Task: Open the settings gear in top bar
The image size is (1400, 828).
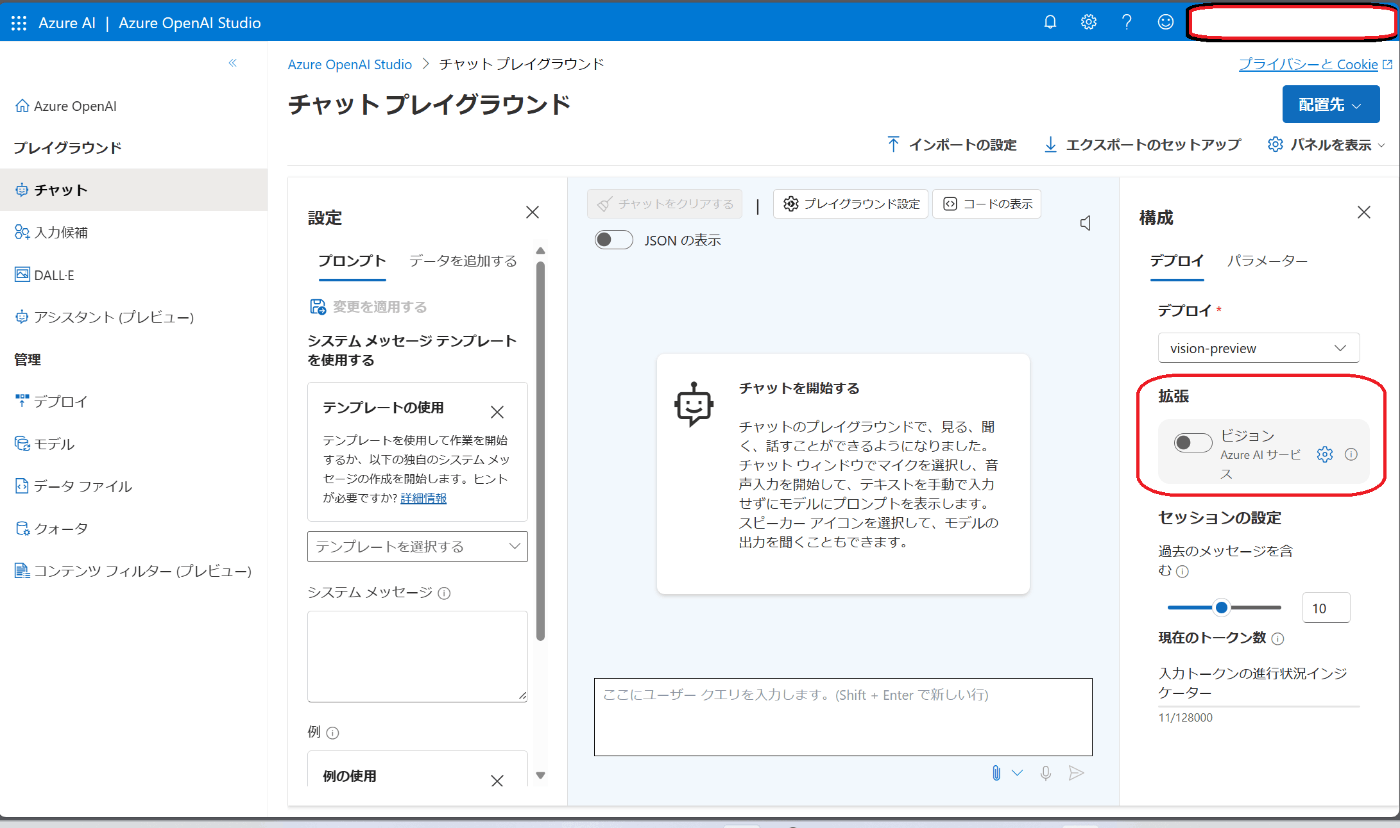Action: [x=1088, y=22]
